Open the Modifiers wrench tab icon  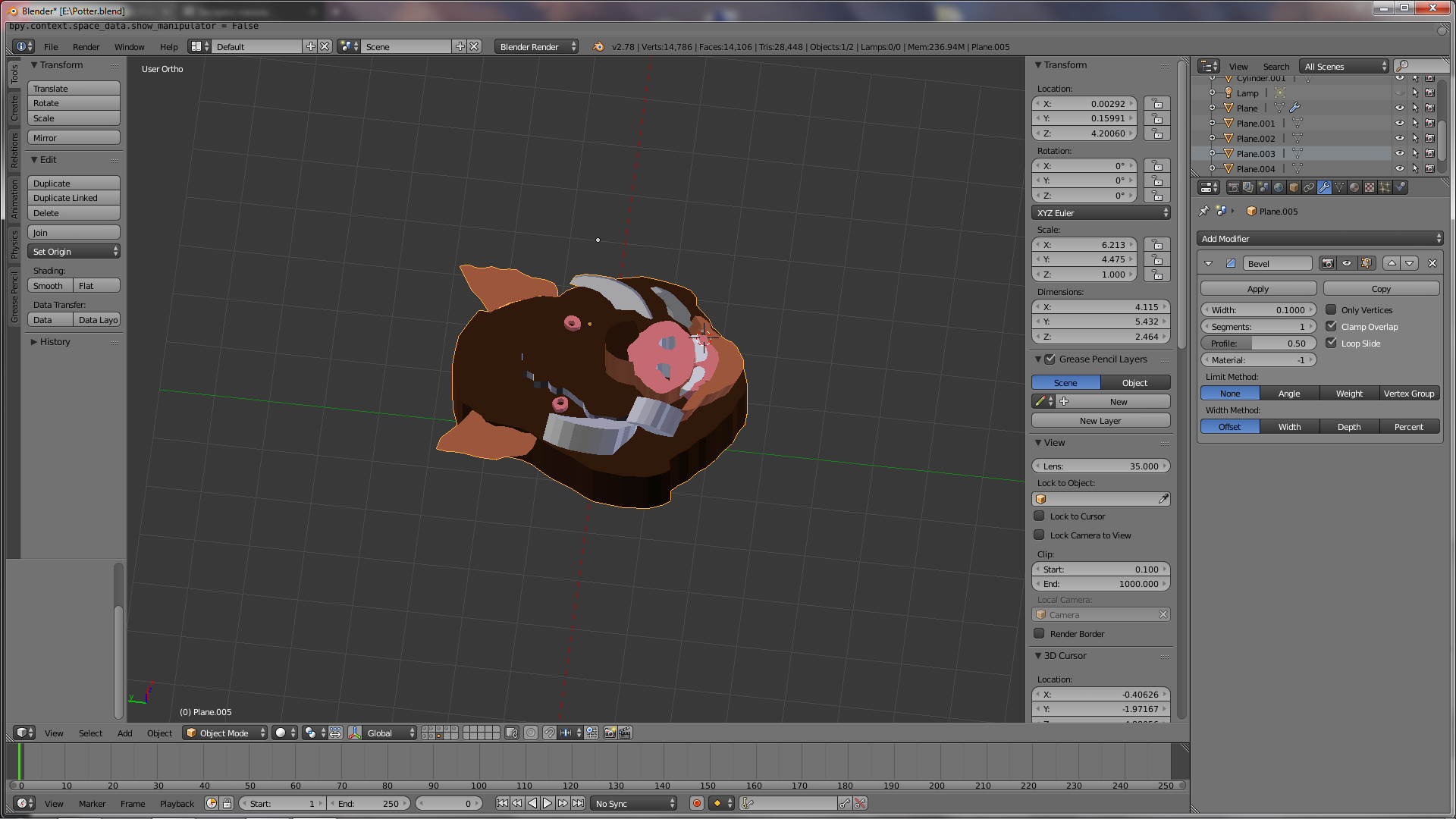(1324, 187)
